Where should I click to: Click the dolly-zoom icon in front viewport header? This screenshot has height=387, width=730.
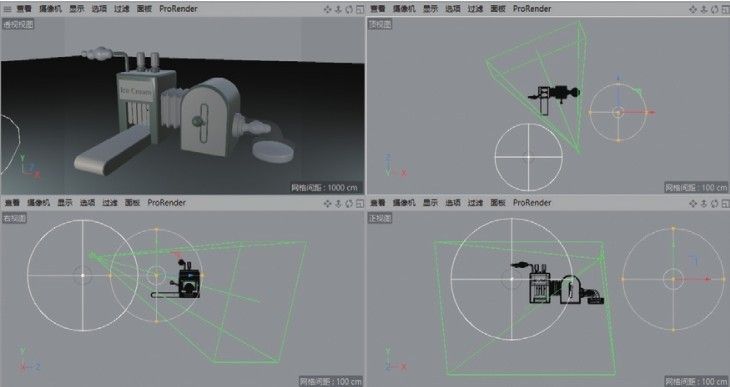pos(704,204)
